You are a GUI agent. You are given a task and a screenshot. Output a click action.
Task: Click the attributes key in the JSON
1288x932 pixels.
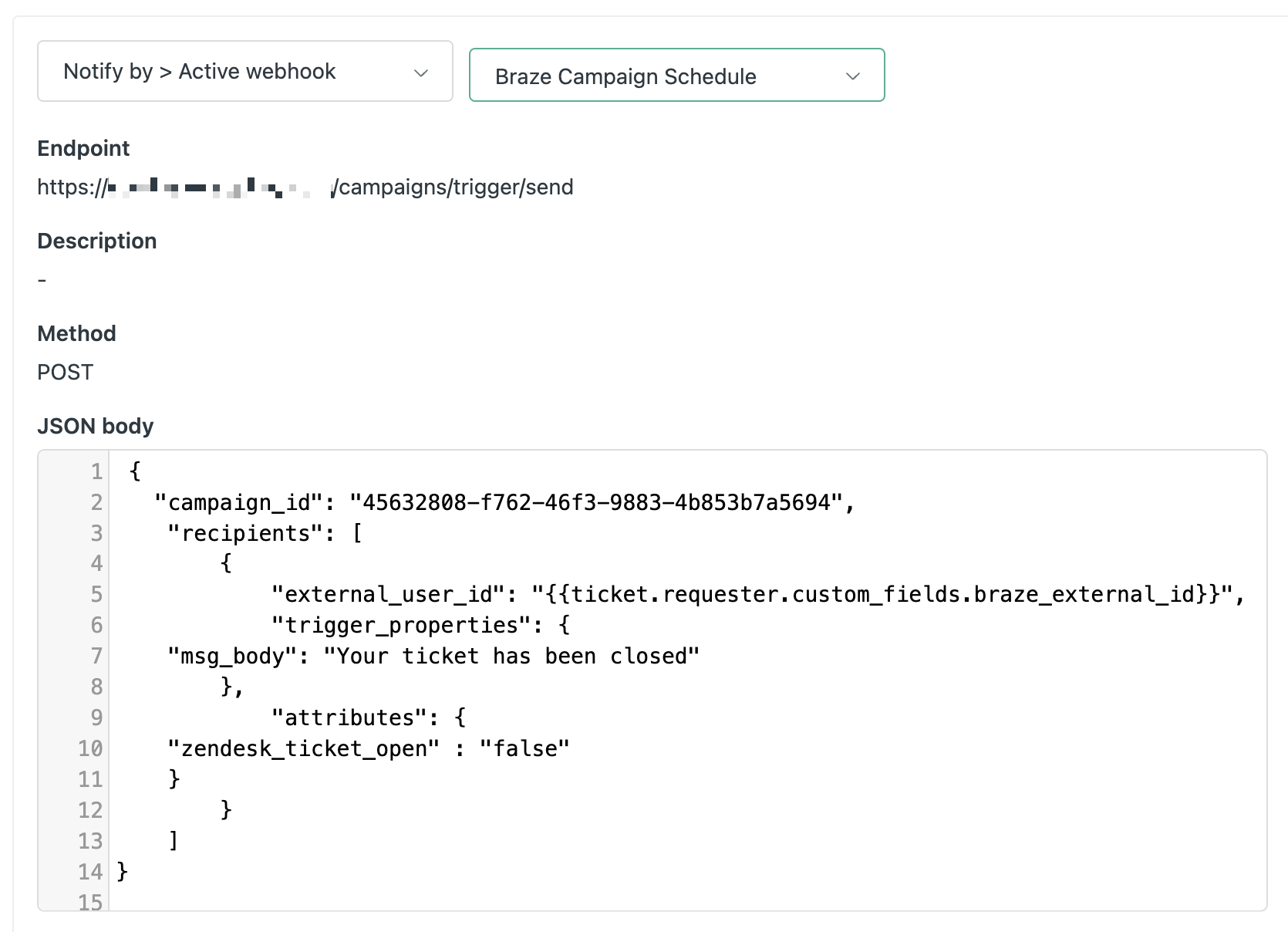(x=349, y=718)
